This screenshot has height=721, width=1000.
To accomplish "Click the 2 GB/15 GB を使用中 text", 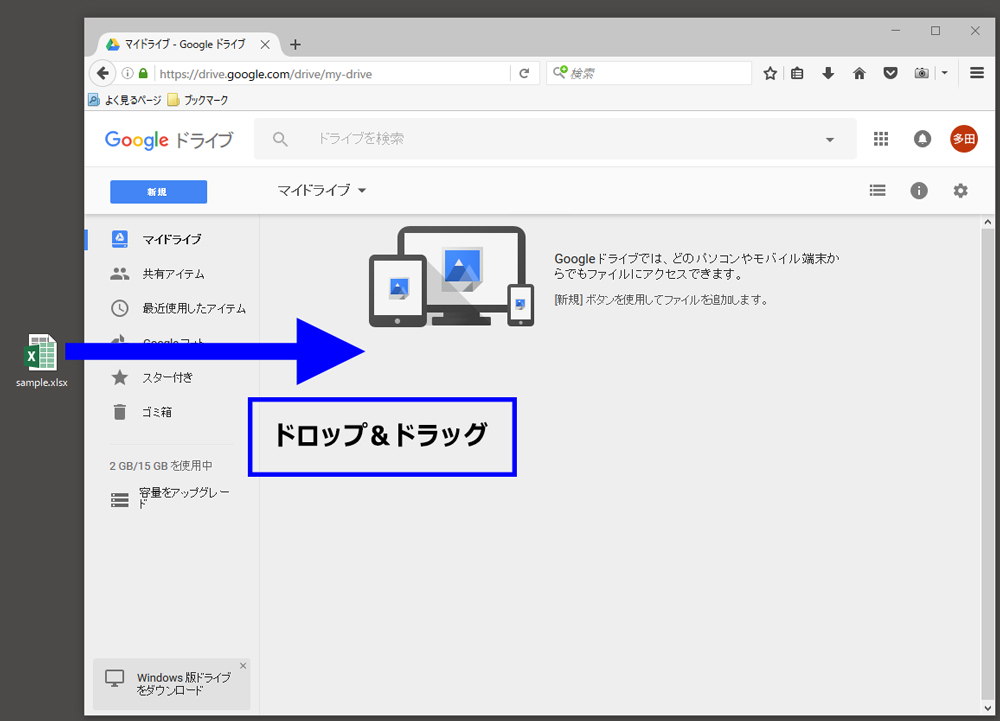I will (x=161, y=466).
